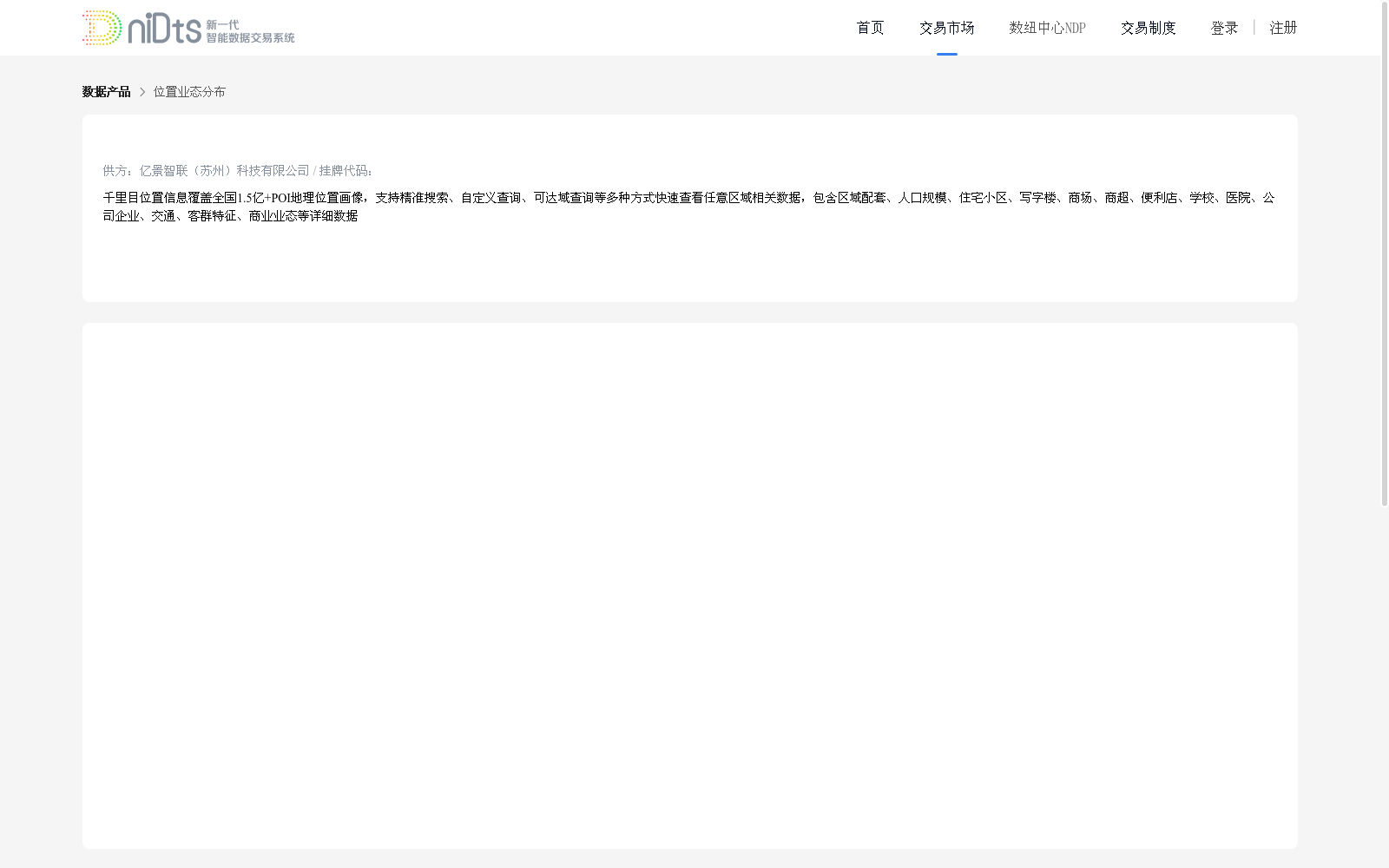Image resolution: width=1389 pixels, height=868 pixels.
Task: Click the vertical page scrollbar
Action: click(1385, 254)
